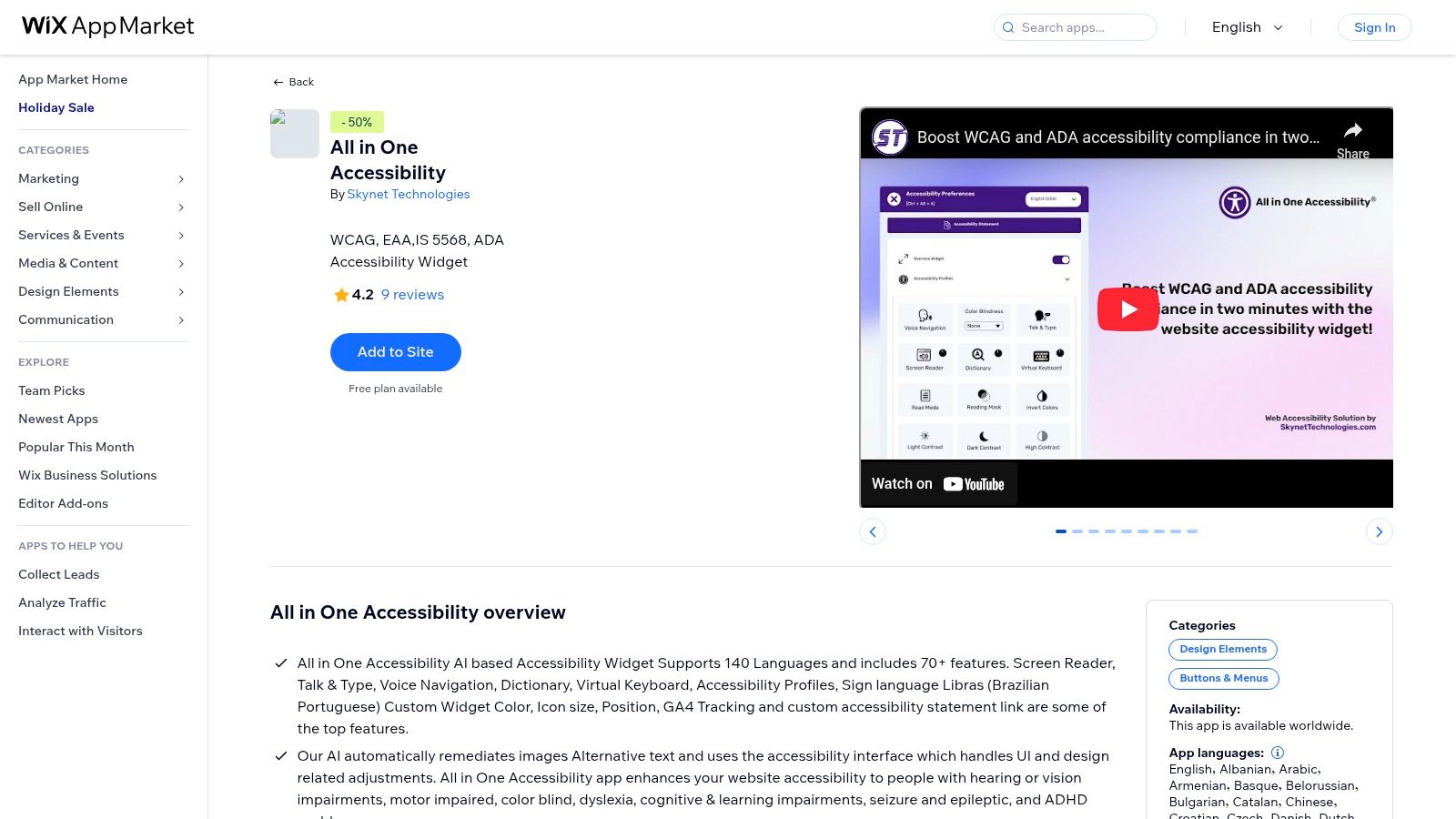Open the 9 reviews link
This screenshot has width=1456, height=819.
click(411, 295)
